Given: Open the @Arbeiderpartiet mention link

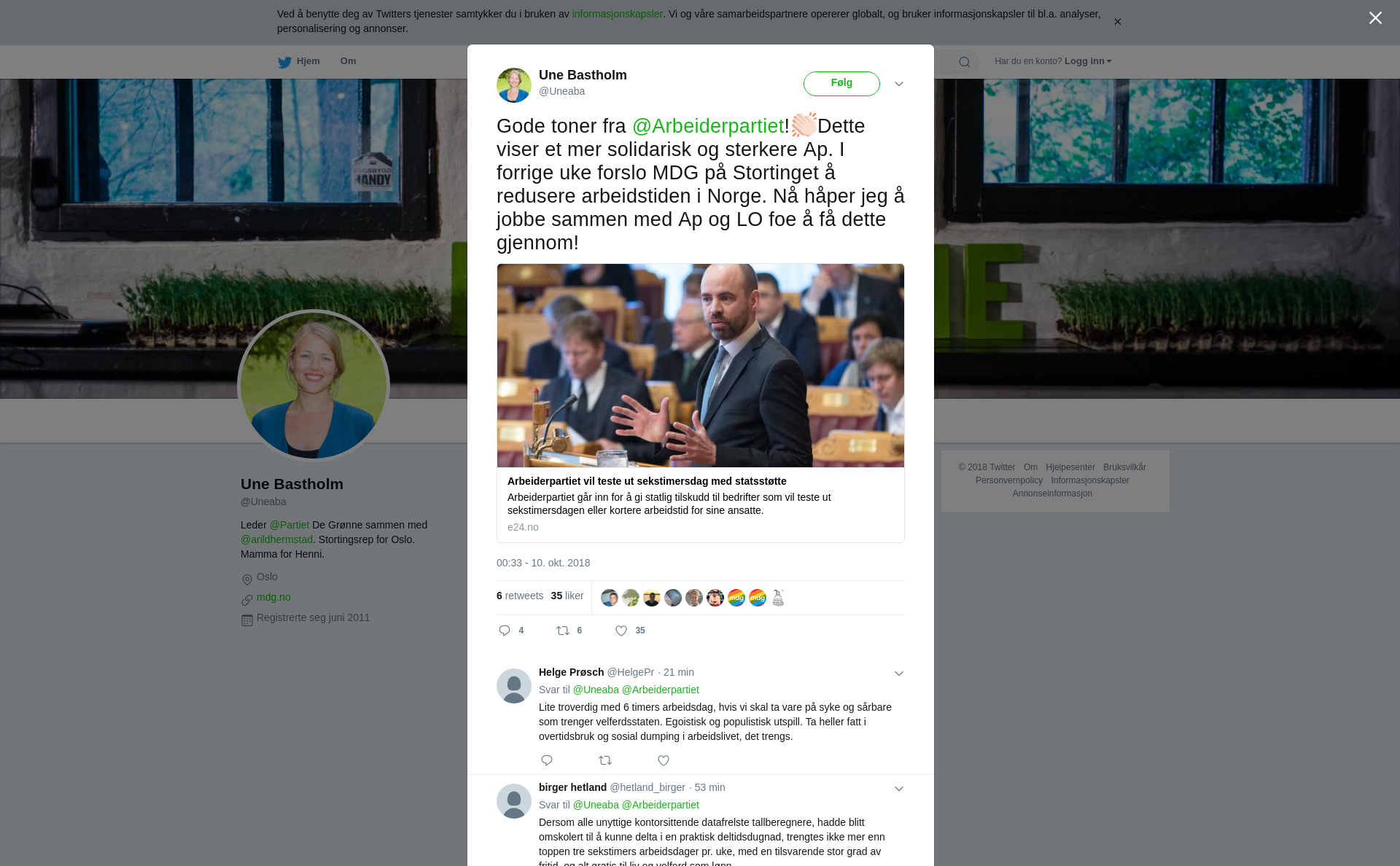Looking at the screenshot, I should [708, 126].
